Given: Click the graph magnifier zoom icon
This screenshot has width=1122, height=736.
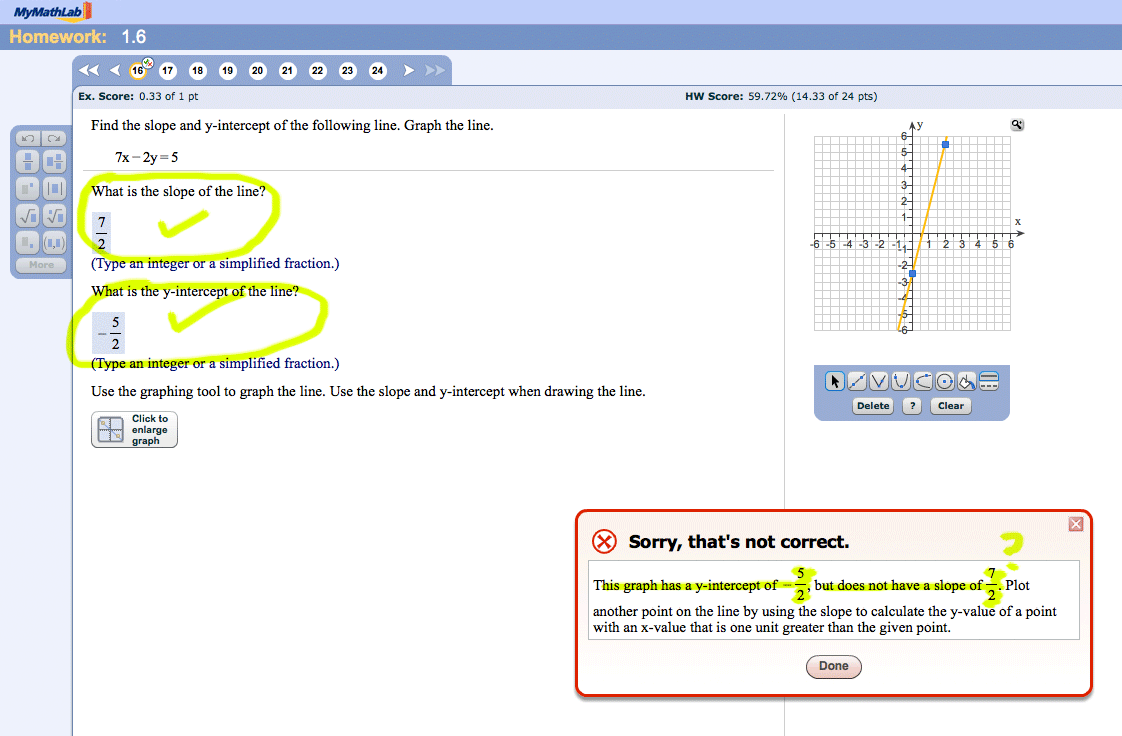Looking at the screenshot, I should click(1017, 124).
